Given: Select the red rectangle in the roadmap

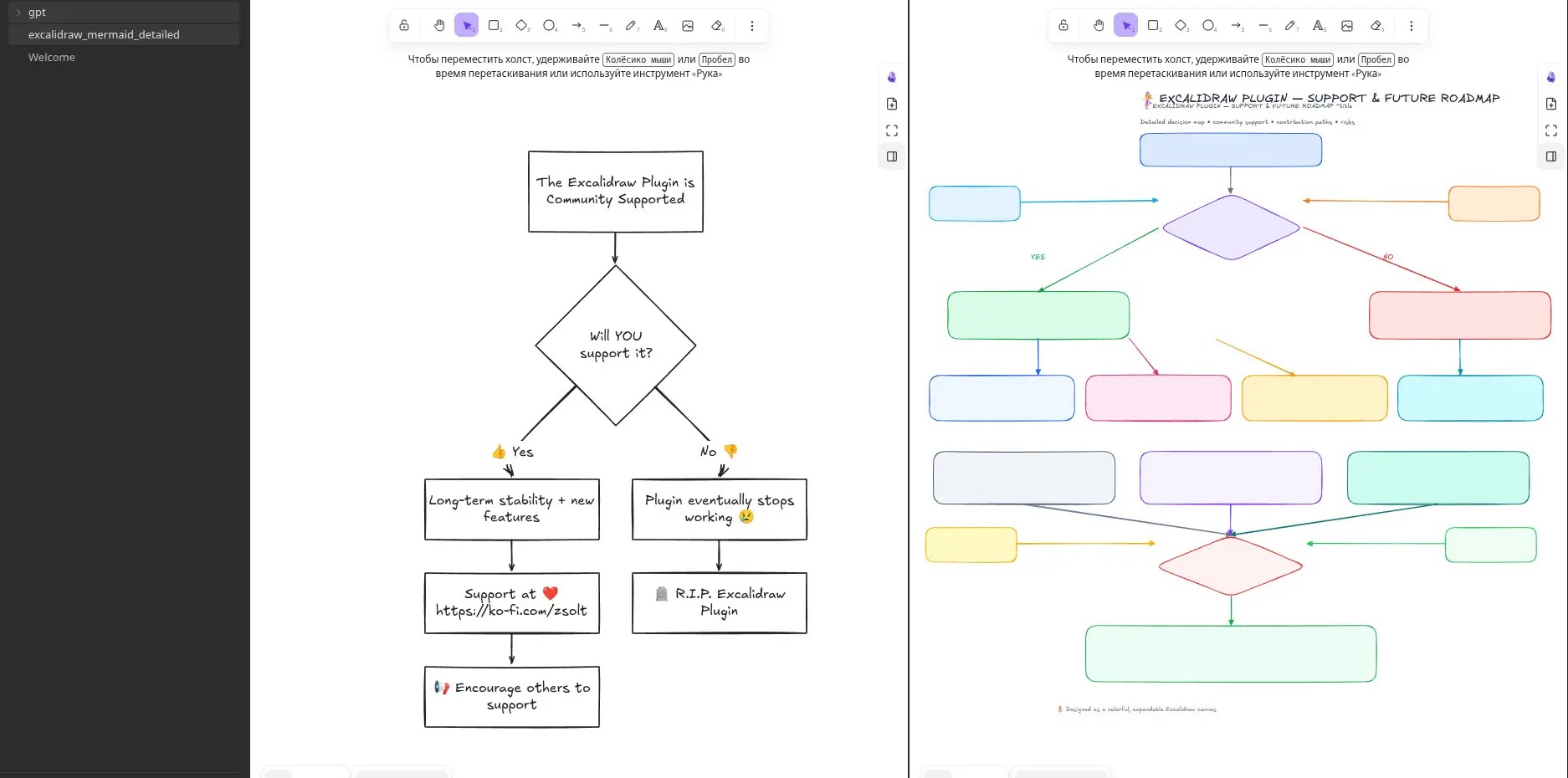Looking at the screenshot, I should (1460, 315).
